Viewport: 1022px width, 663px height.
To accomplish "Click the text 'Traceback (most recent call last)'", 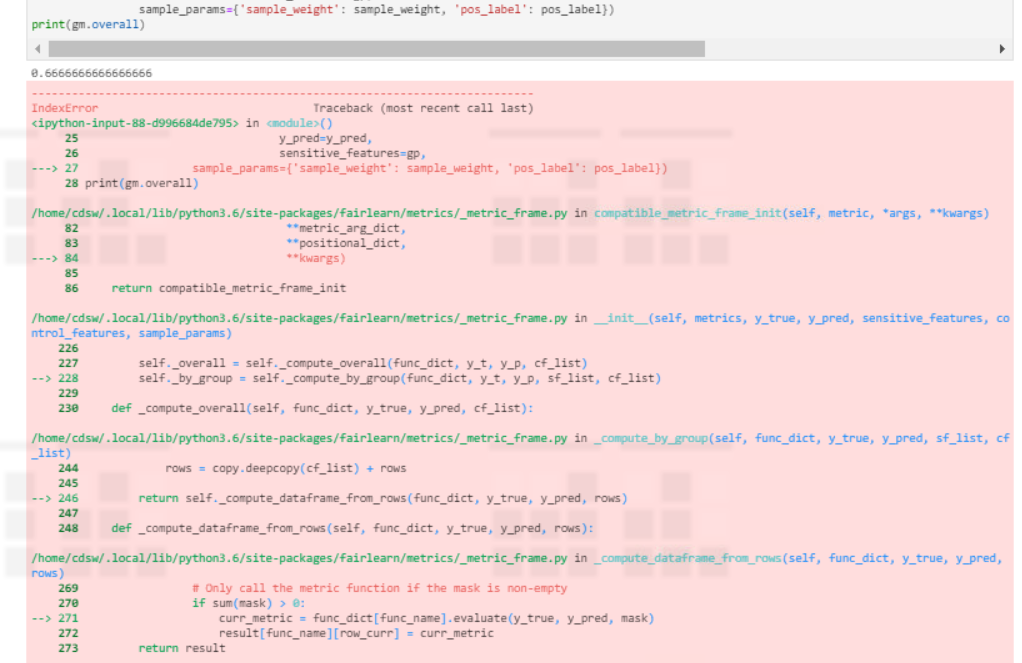I will [423, 108].
